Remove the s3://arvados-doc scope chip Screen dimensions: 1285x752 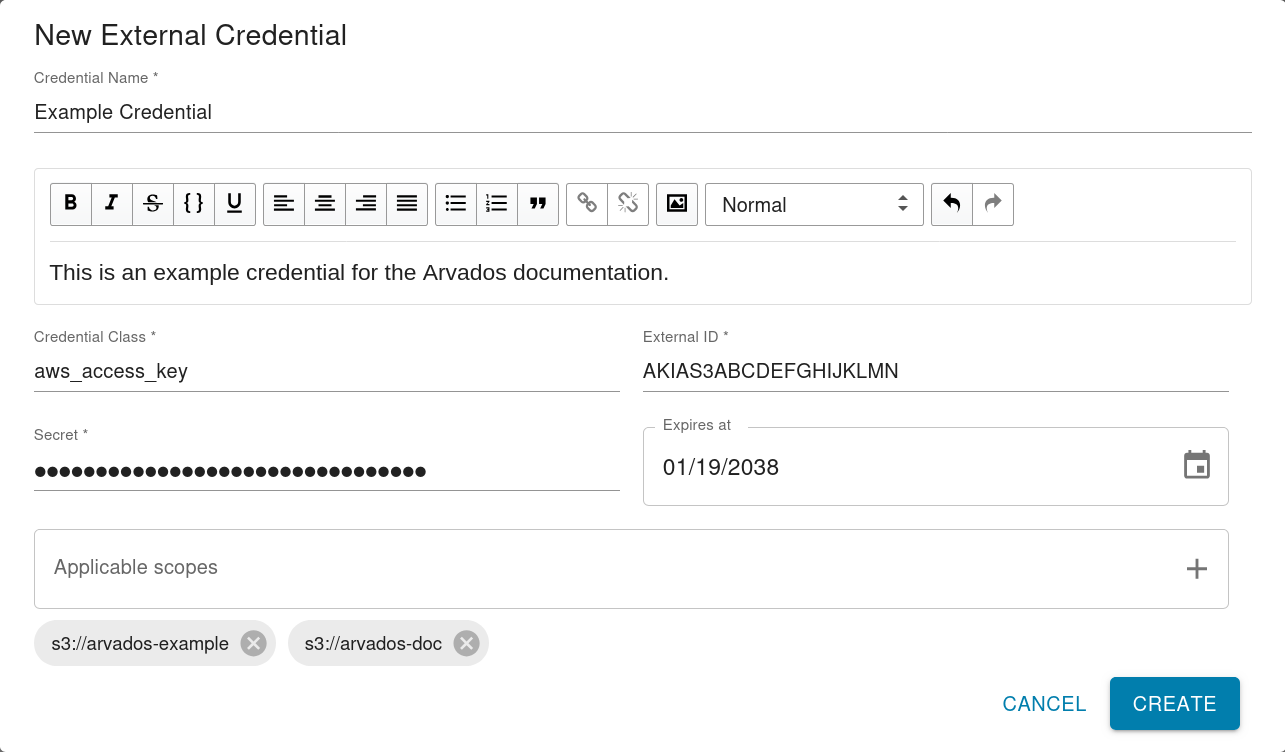(466, 643)
